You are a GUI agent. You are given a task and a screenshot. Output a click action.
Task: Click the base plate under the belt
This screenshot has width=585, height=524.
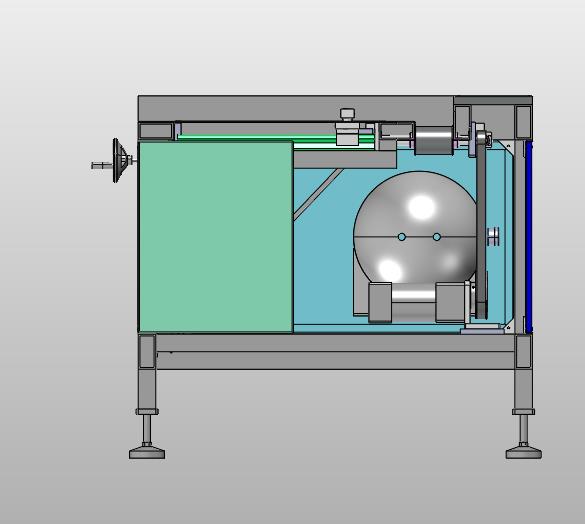[482, 331]
